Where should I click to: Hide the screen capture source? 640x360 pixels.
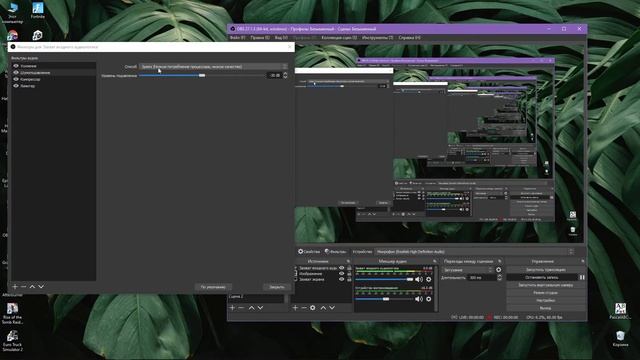342,280
